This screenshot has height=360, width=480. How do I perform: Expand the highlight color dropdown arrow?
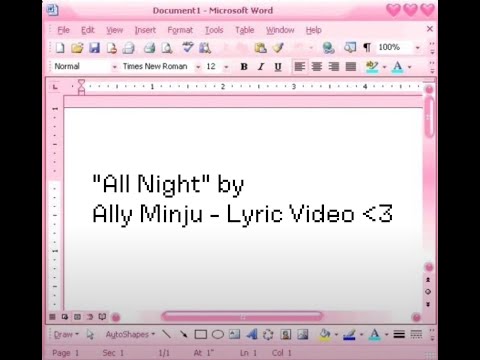click(384, 67)
